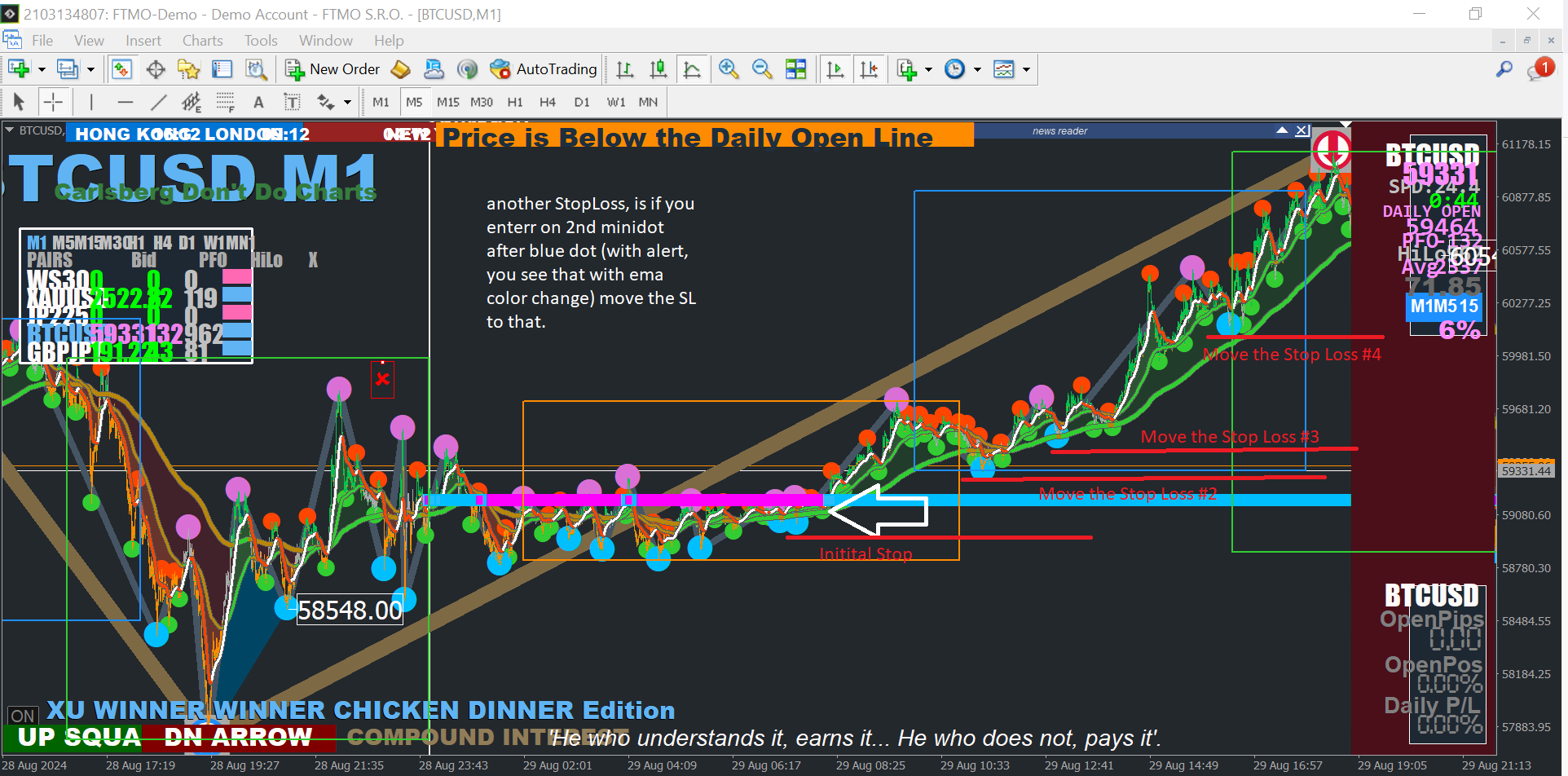
Task: Expand the Templates dropdown arrow
Action: pyautogui.click(x=1026, y=69)
